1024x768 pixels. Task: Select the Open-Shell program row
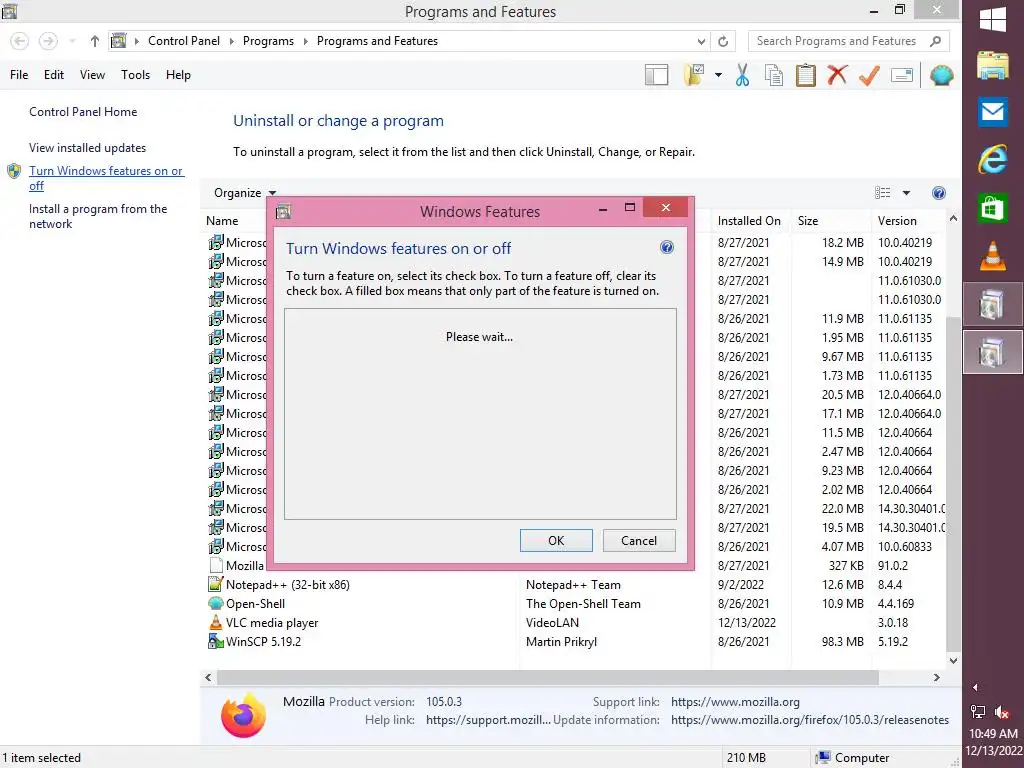[x=575, y=603]
